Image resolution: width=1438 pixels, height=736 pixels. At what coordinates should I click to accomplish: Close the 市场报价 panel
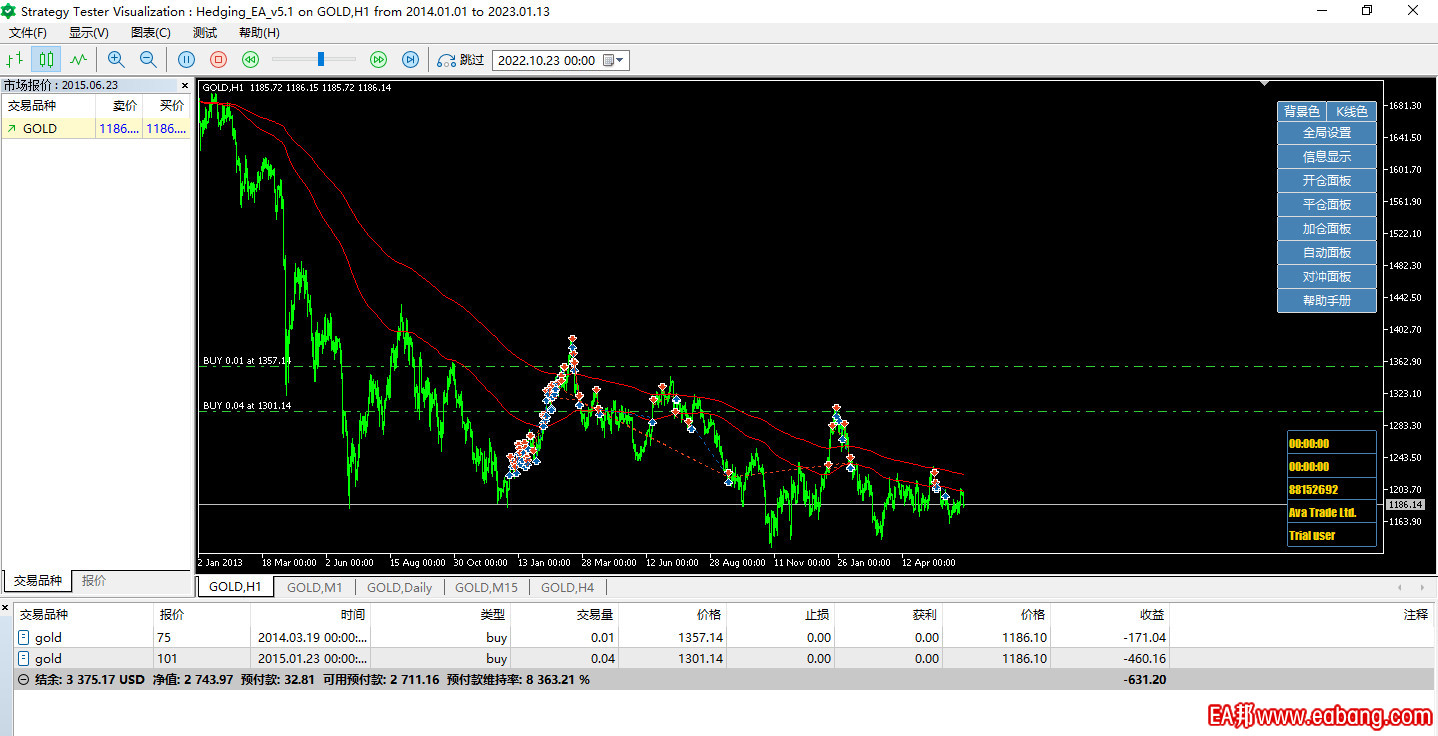click(184, 85)
